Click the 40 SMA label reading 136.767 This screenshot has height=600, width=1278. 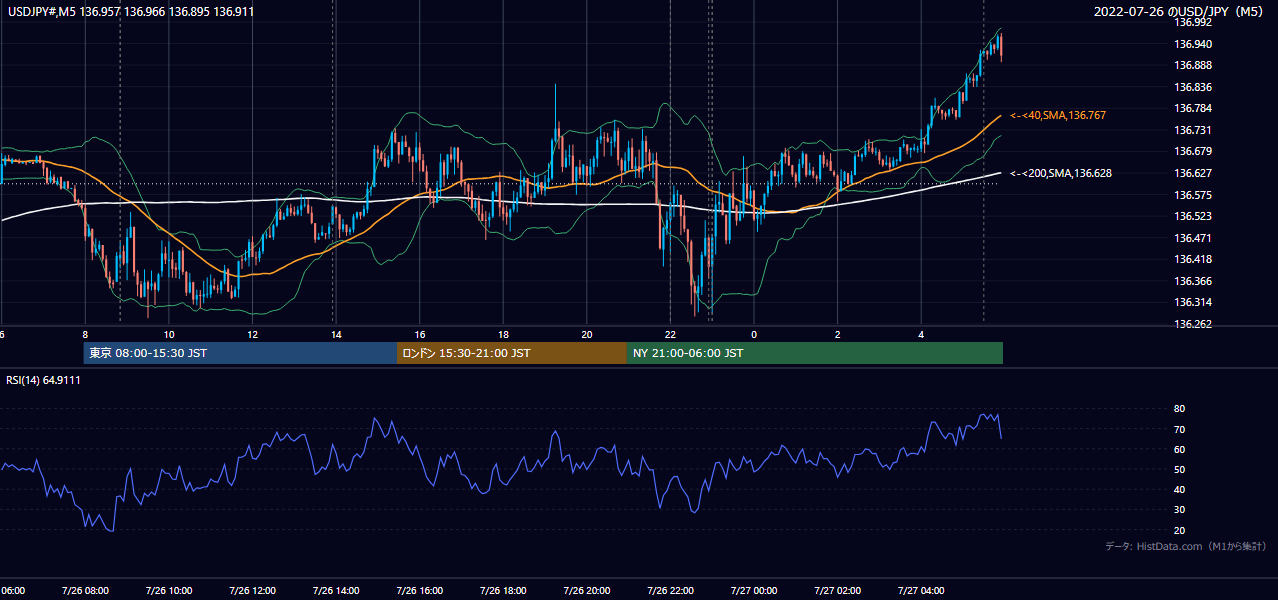coord(1057,116)
